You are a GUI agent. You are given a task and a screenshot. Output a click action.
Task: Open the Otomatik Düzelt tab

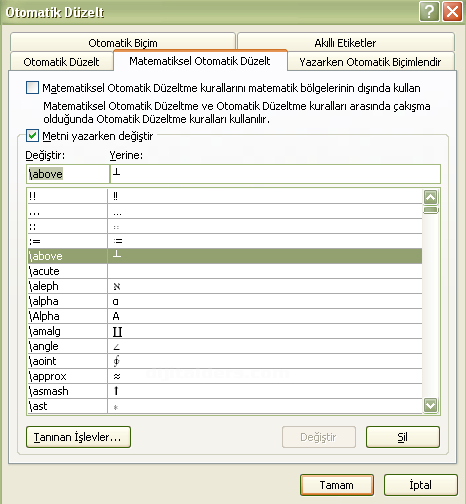(61, 62)
